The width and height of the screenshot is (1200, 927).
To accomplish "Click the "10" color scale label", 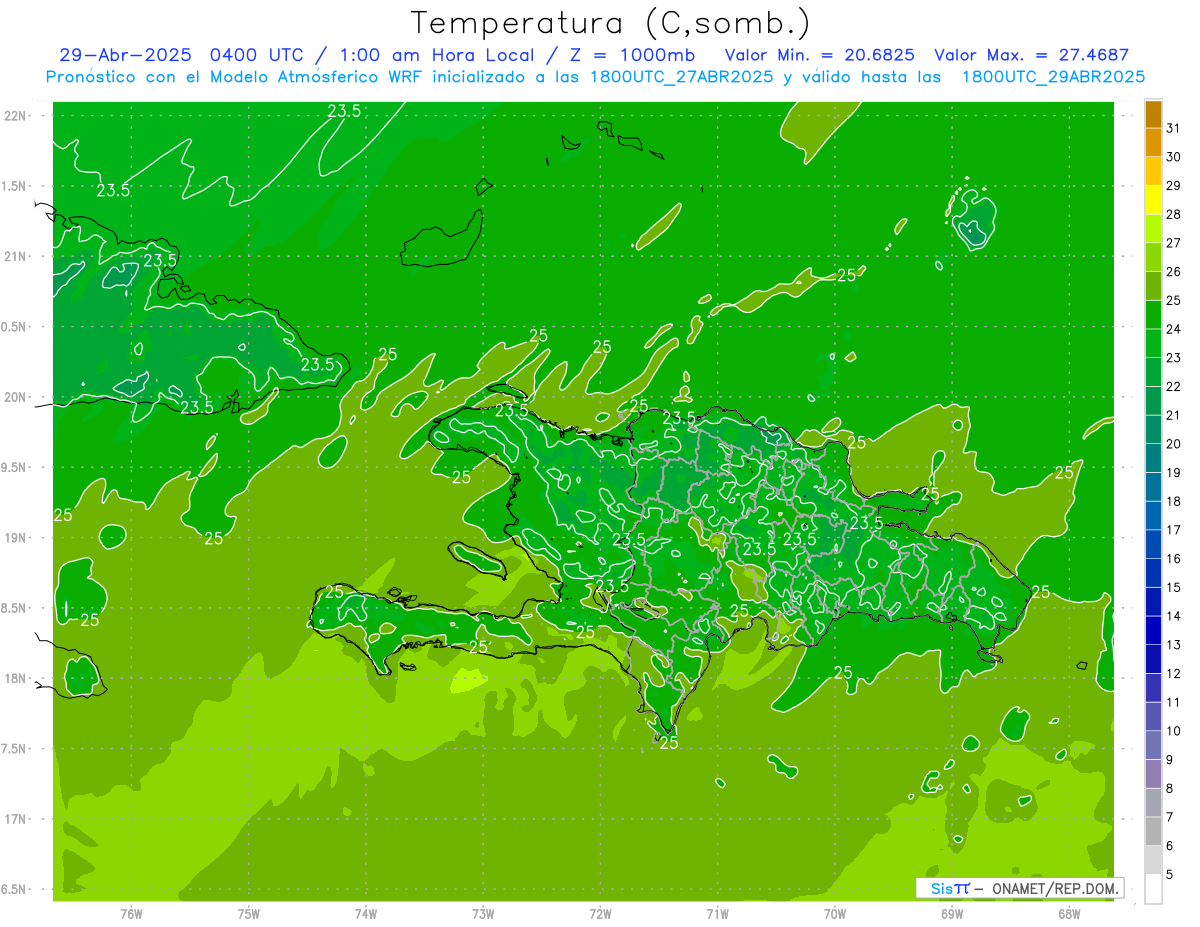I will pyautogui.click(x=1174, y=731).
